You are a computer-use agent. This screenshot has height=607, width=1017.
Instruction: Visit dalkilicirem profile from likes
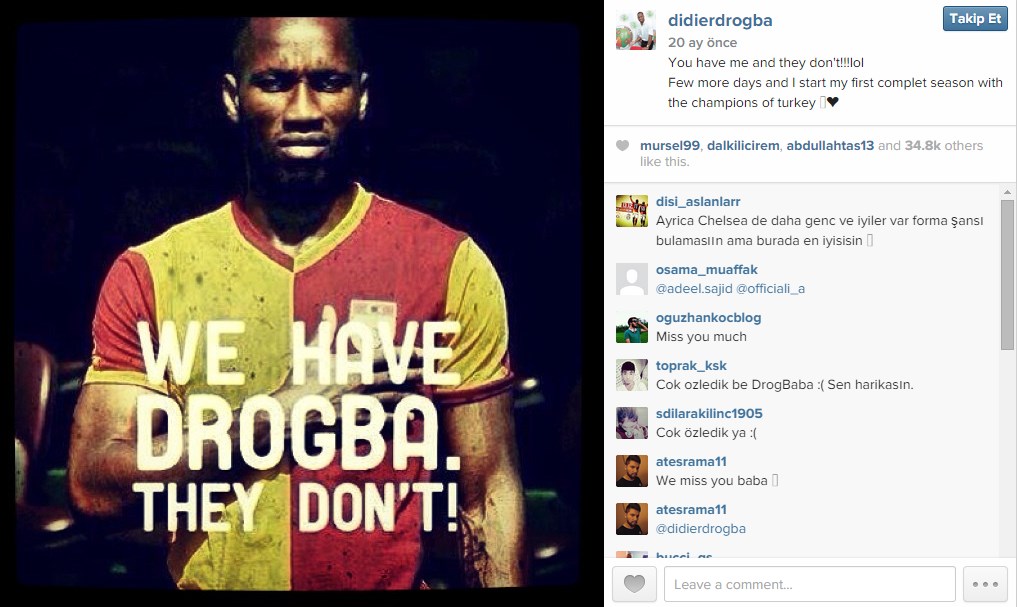743,146
